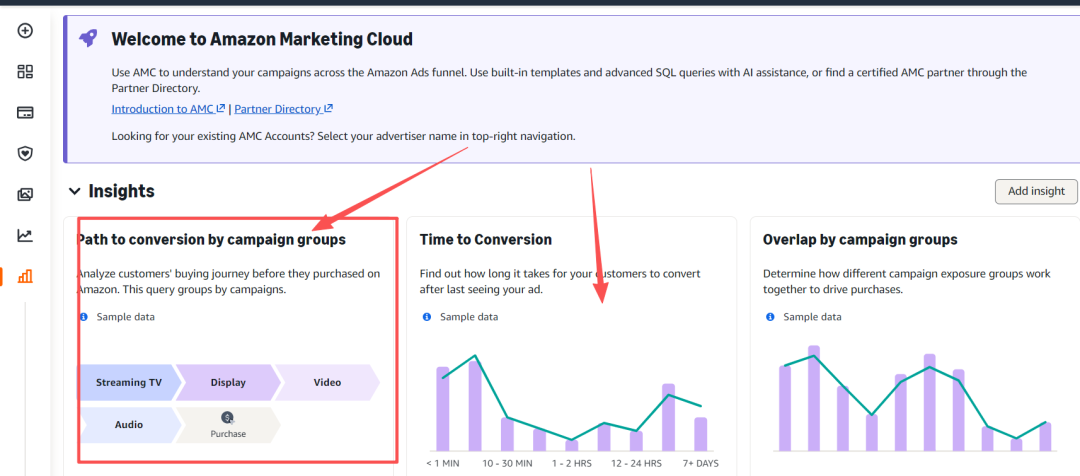Open the credit card billing icon

(25, 112)
